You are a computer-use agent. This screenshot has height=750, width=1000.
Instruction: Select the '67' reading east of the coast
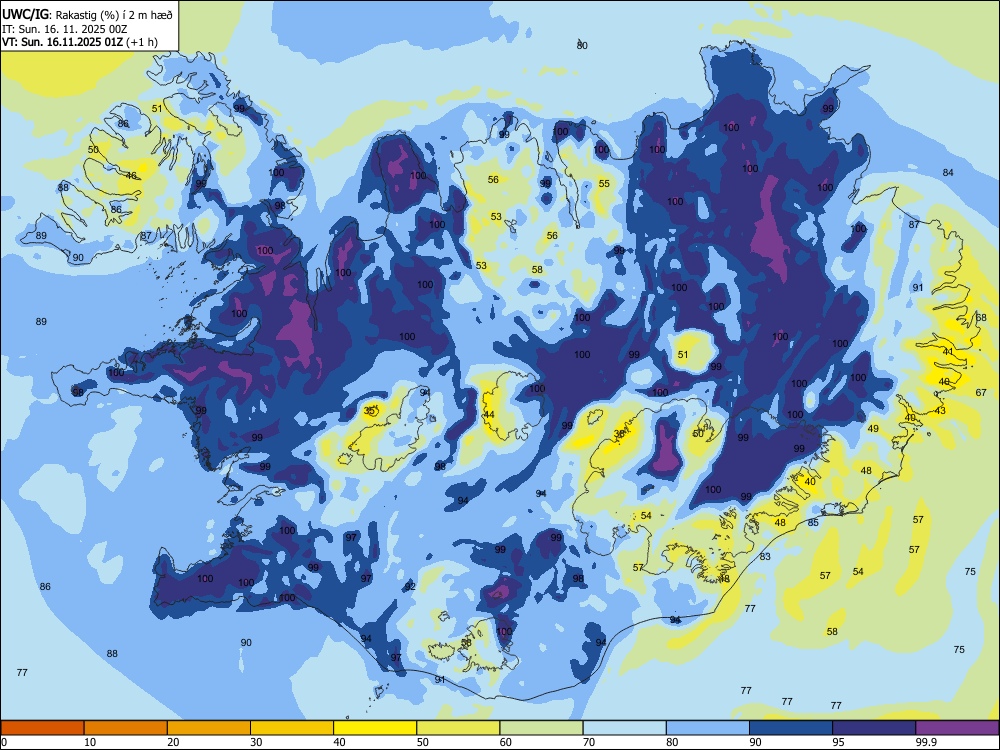click(x=981, y=392)
